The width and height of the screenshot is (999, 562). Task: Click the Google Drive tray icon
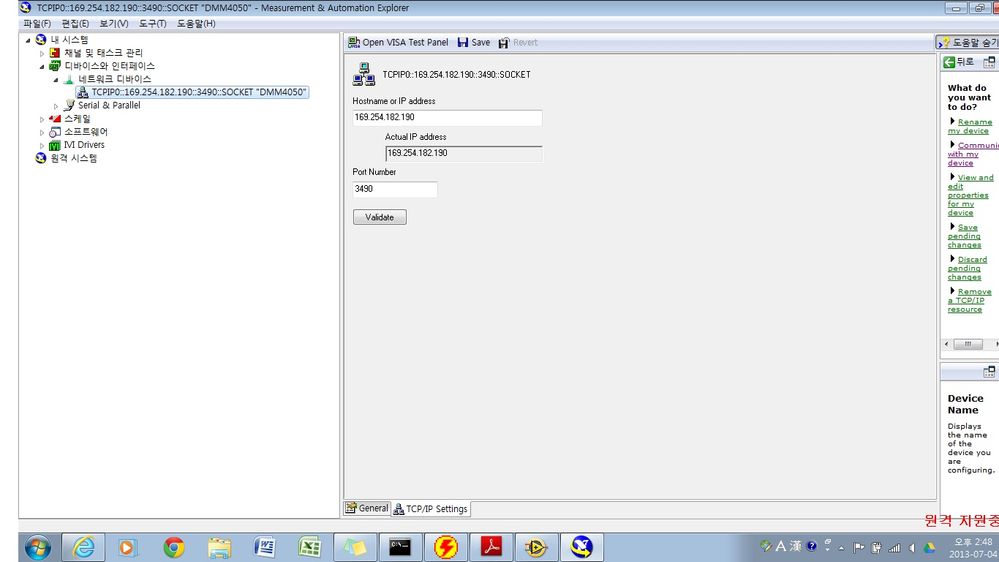click(930, 547)
